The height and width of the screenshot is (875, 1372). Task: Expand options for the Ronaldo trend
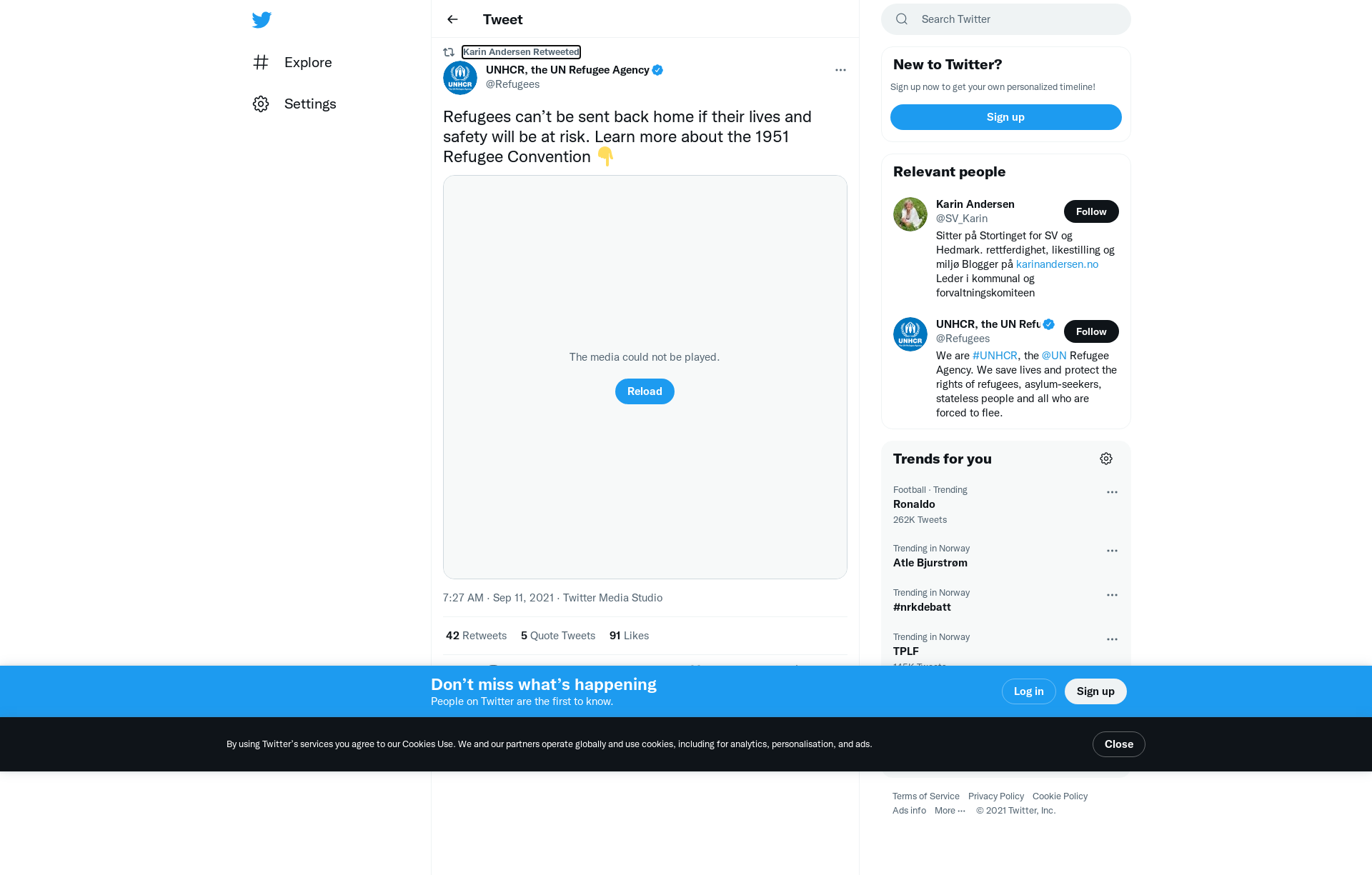click(1112, 492)
